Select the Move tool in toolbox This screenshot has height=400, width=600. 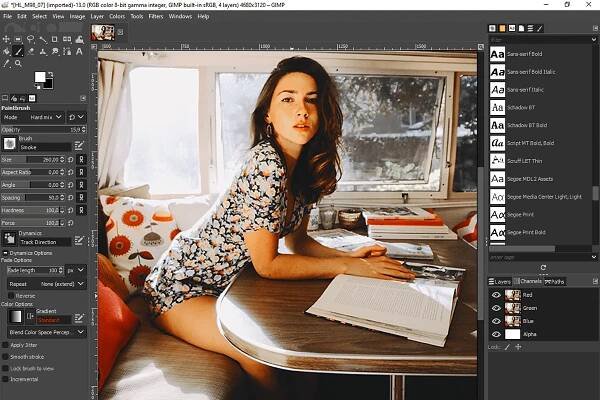coord(6,38)
